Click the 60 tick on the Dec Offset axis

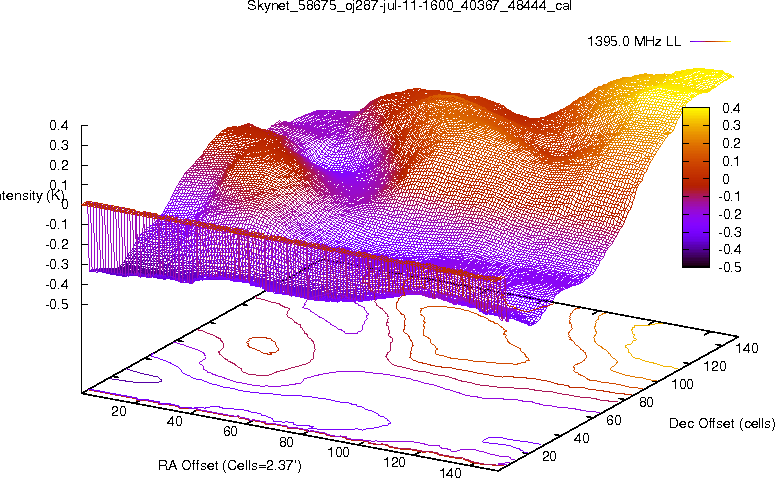pos(614,420)
